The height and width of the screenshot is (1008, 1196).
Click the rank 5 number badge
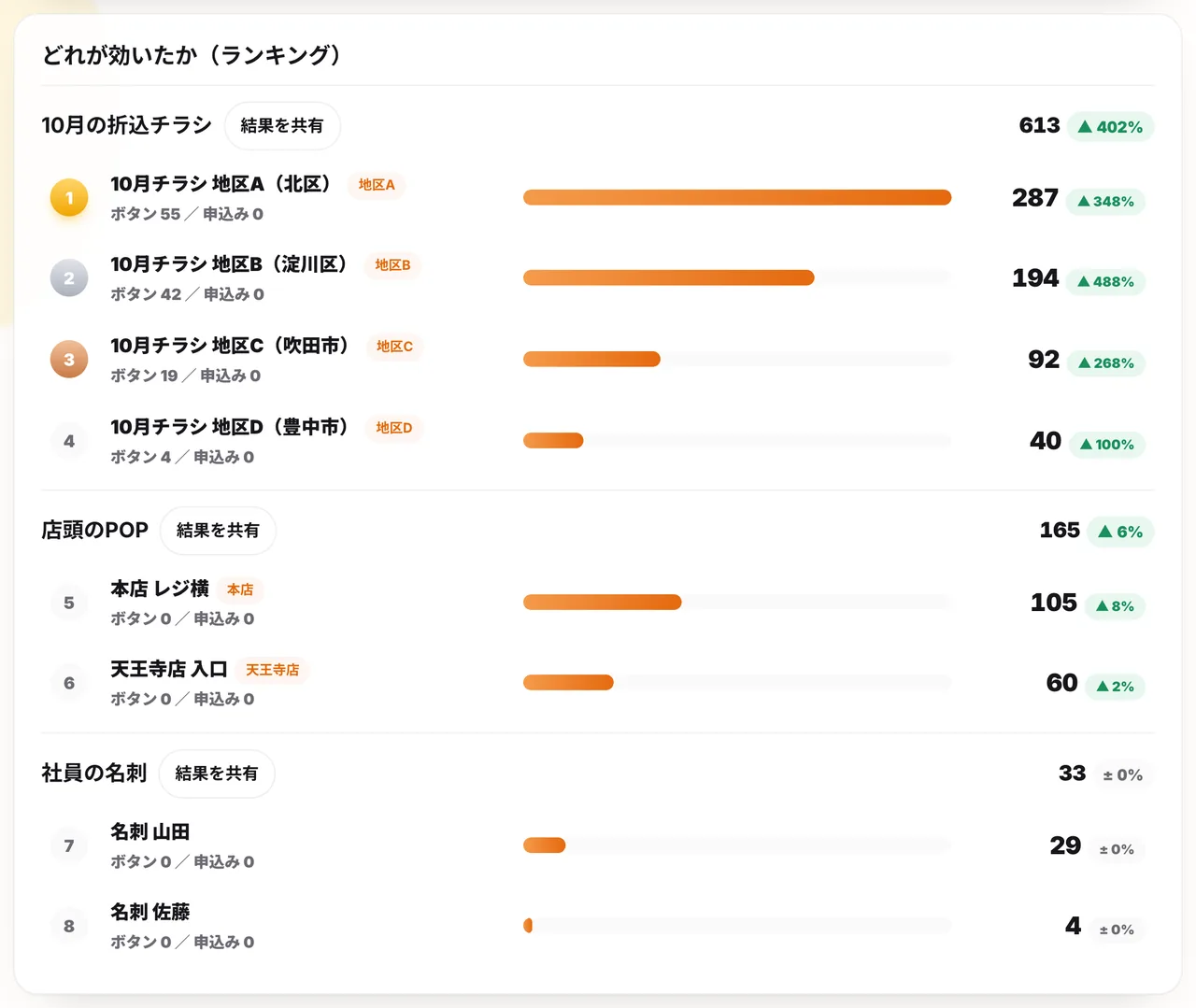tap(69, 603)
